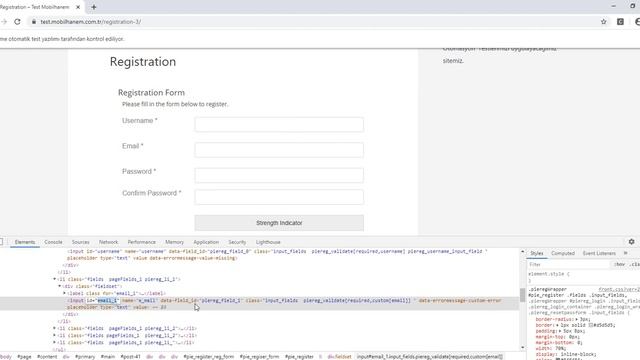Select #pie_register_reg_form breadcrumb
Image resolution: width=640 pixels, height=360 pixels.
(209, 357)
